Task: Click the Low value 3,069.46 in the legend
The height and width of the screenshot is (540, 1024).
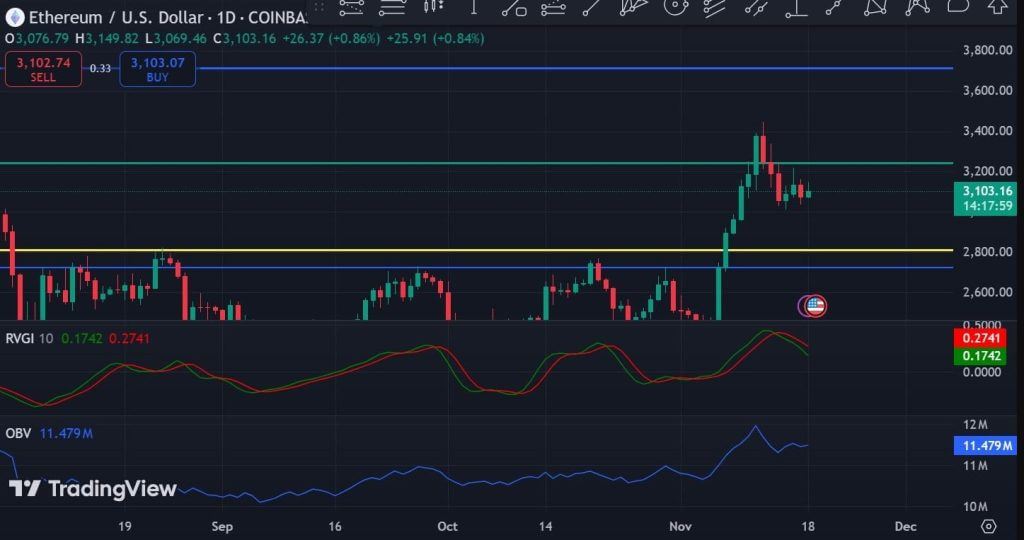Action: coord(180,39)
